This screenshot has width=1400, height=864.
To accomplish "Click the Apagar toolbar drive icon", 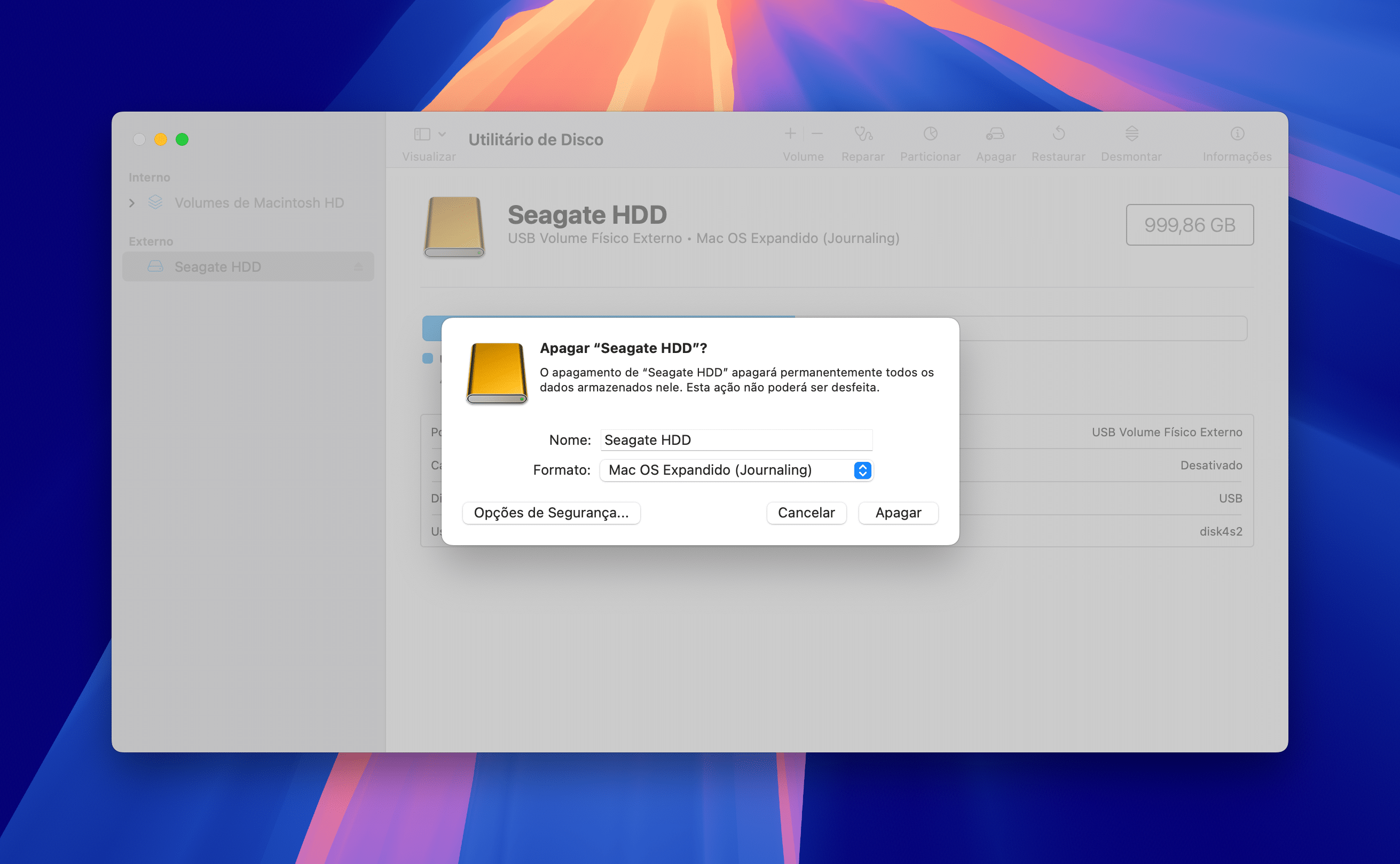I will 995,133.
